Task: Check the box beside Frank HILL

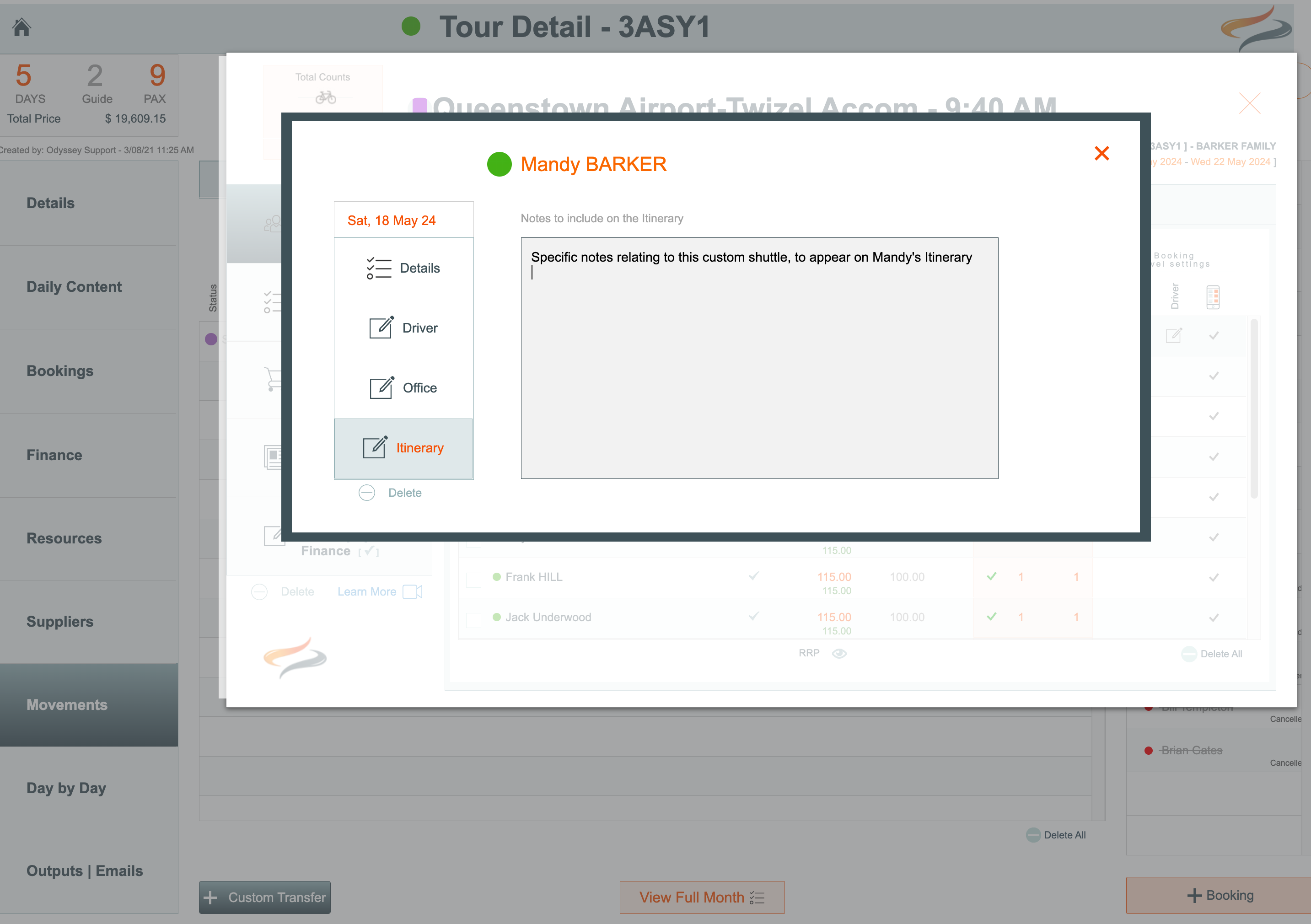Action: pyautogui.click(x=473, y=580)
